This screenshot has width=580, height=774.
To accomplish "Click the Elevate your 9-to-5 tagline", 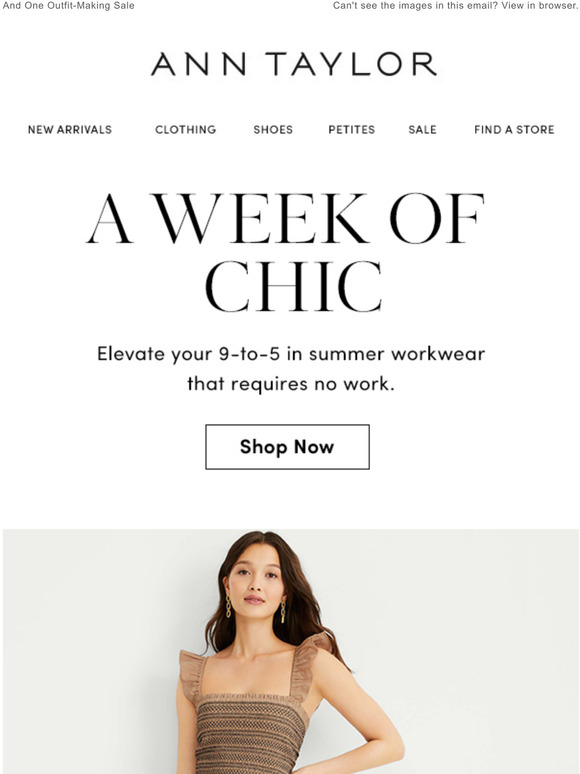I will (x=291, y=354).
